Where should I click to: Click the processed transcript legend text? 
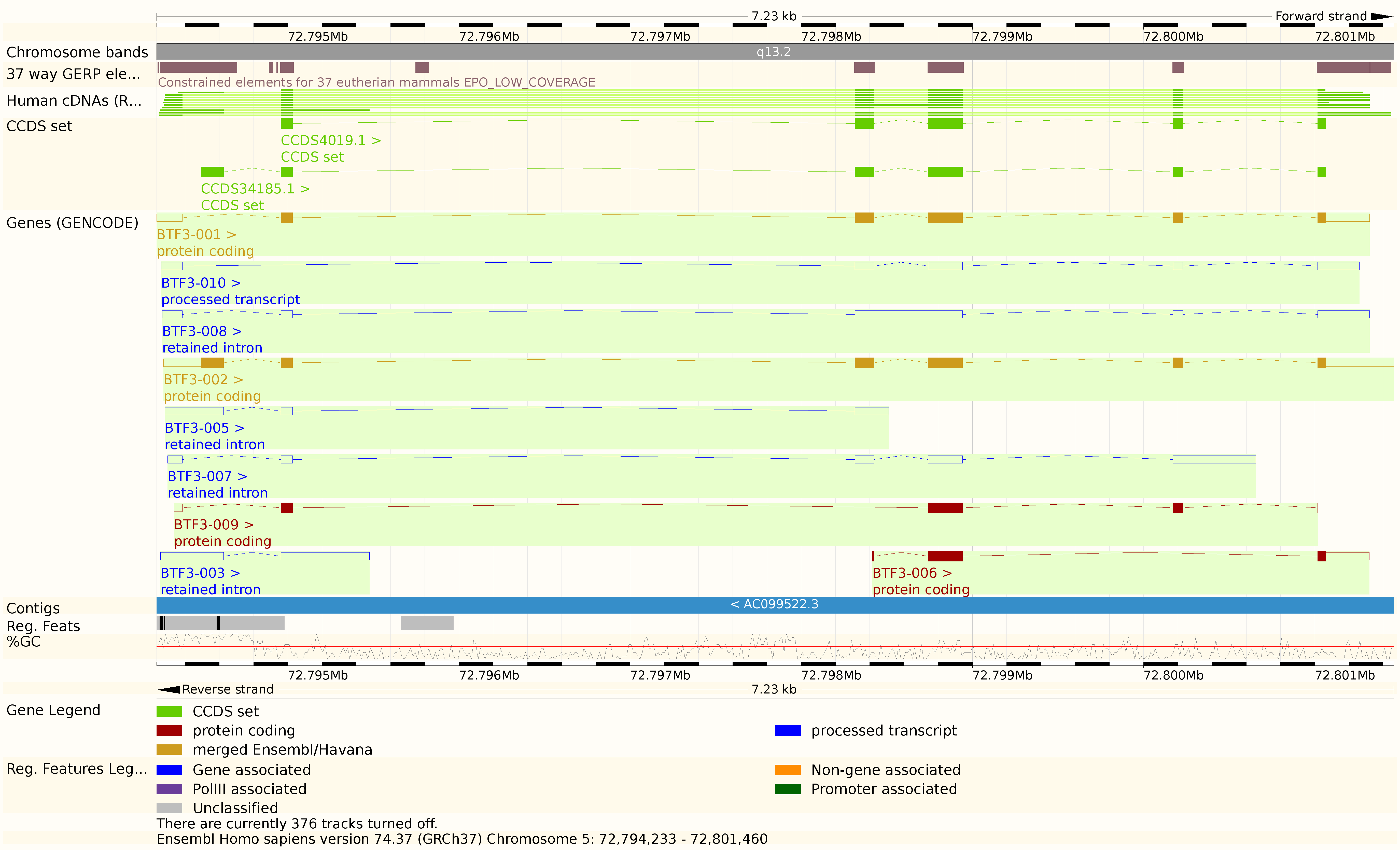tap(884, 731)
